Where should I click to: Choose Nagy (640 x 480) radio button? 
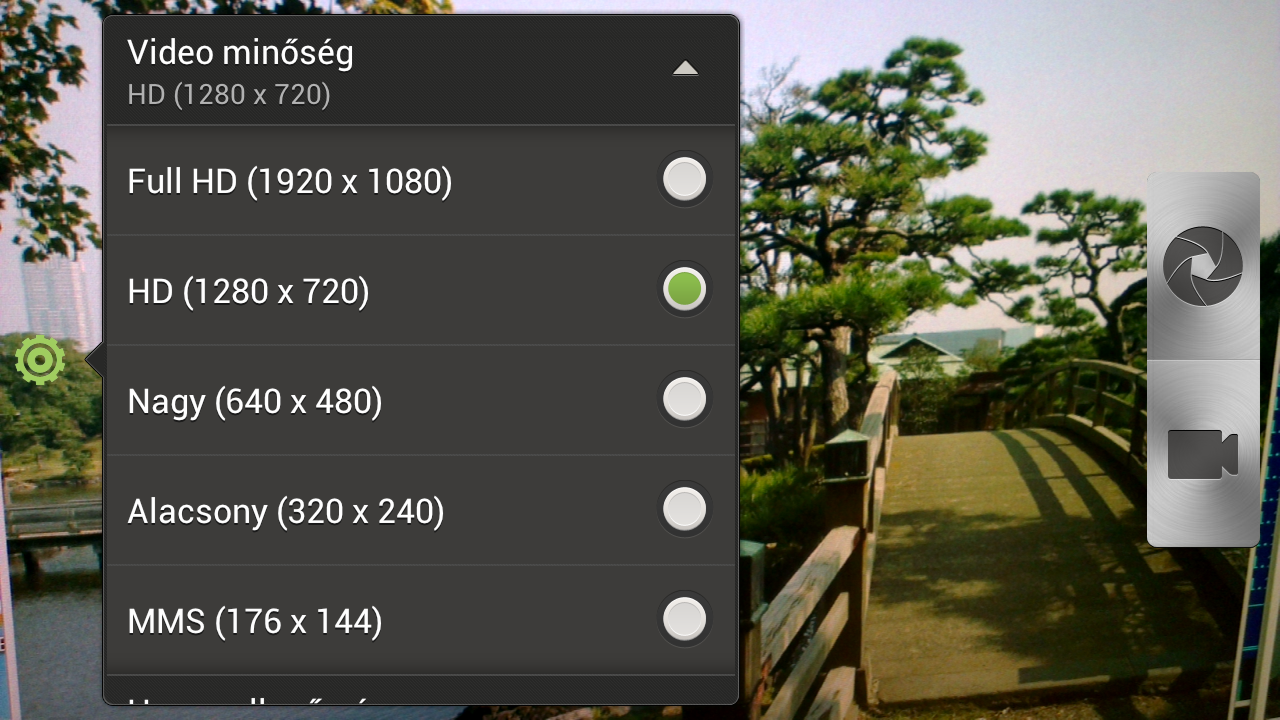685,400
